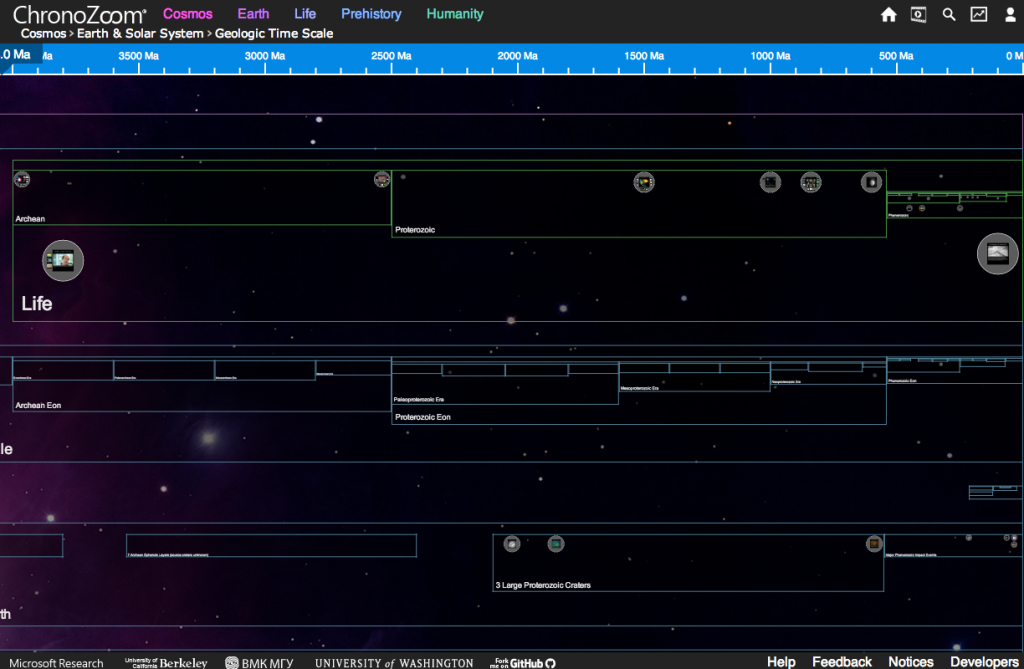Open the Proterozoic exhibit circle near 1500 Ma
1024x669 pixels.
(644, 182)
